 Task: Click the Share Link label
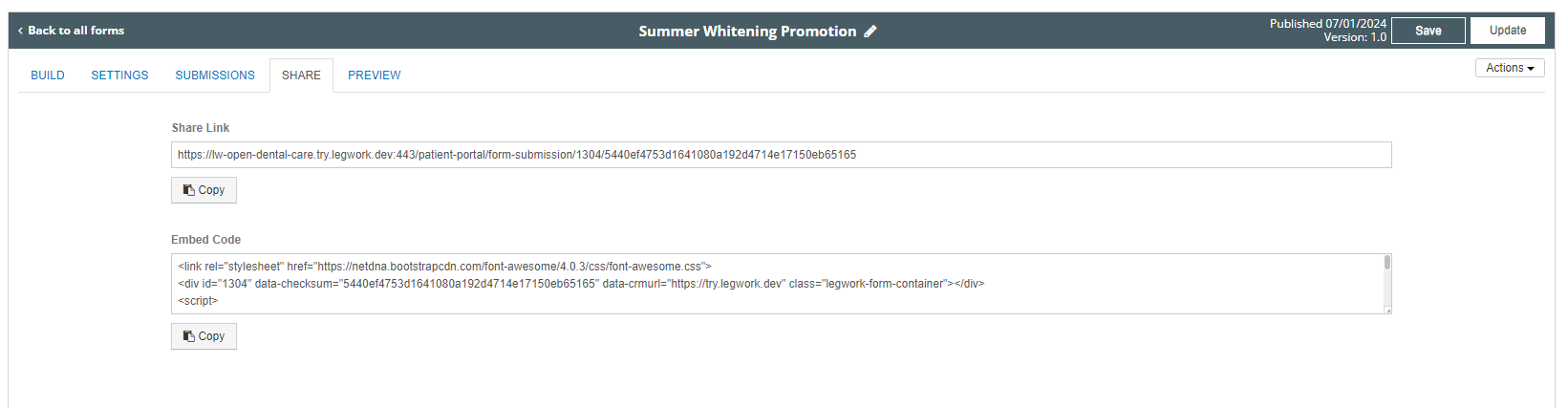pos(201,128)
